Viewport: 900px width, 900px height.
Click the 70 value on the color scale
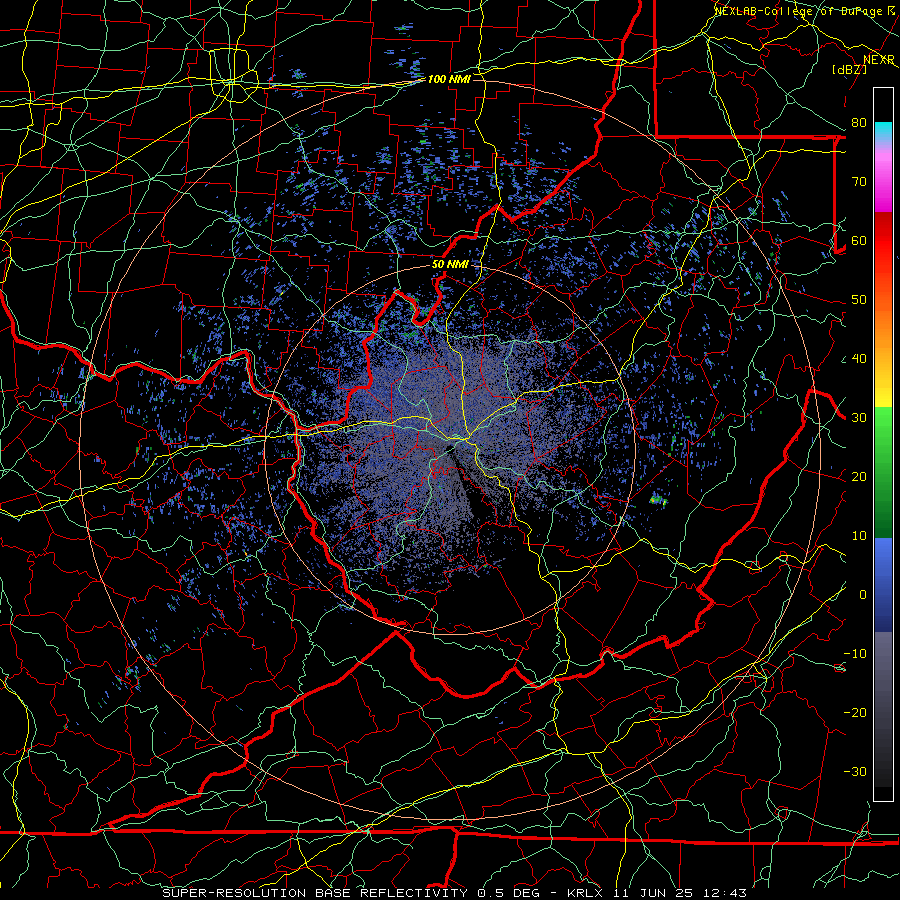coord(859,182)
